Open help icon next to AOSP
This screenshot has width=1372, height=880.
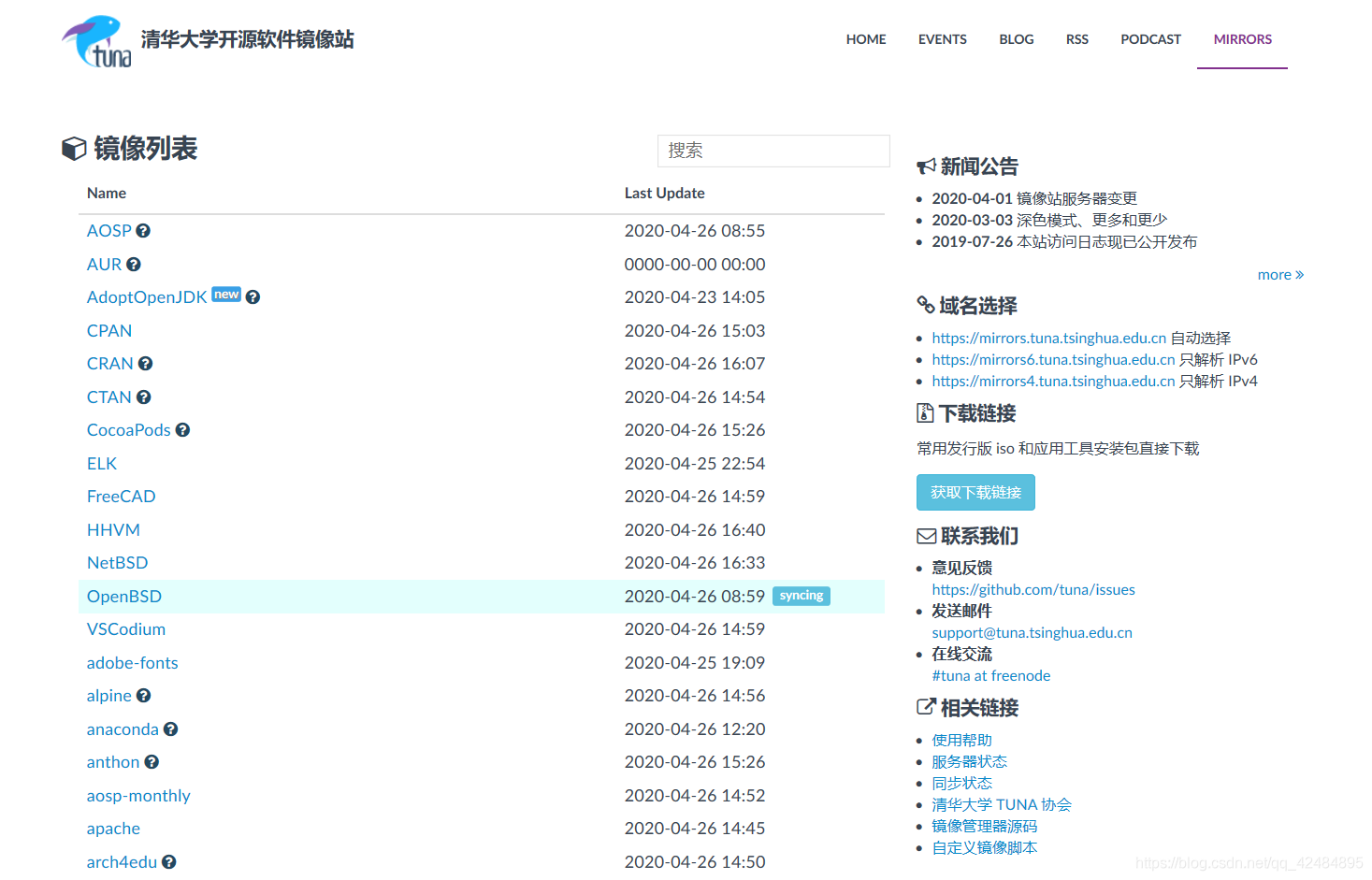point(143,231)
